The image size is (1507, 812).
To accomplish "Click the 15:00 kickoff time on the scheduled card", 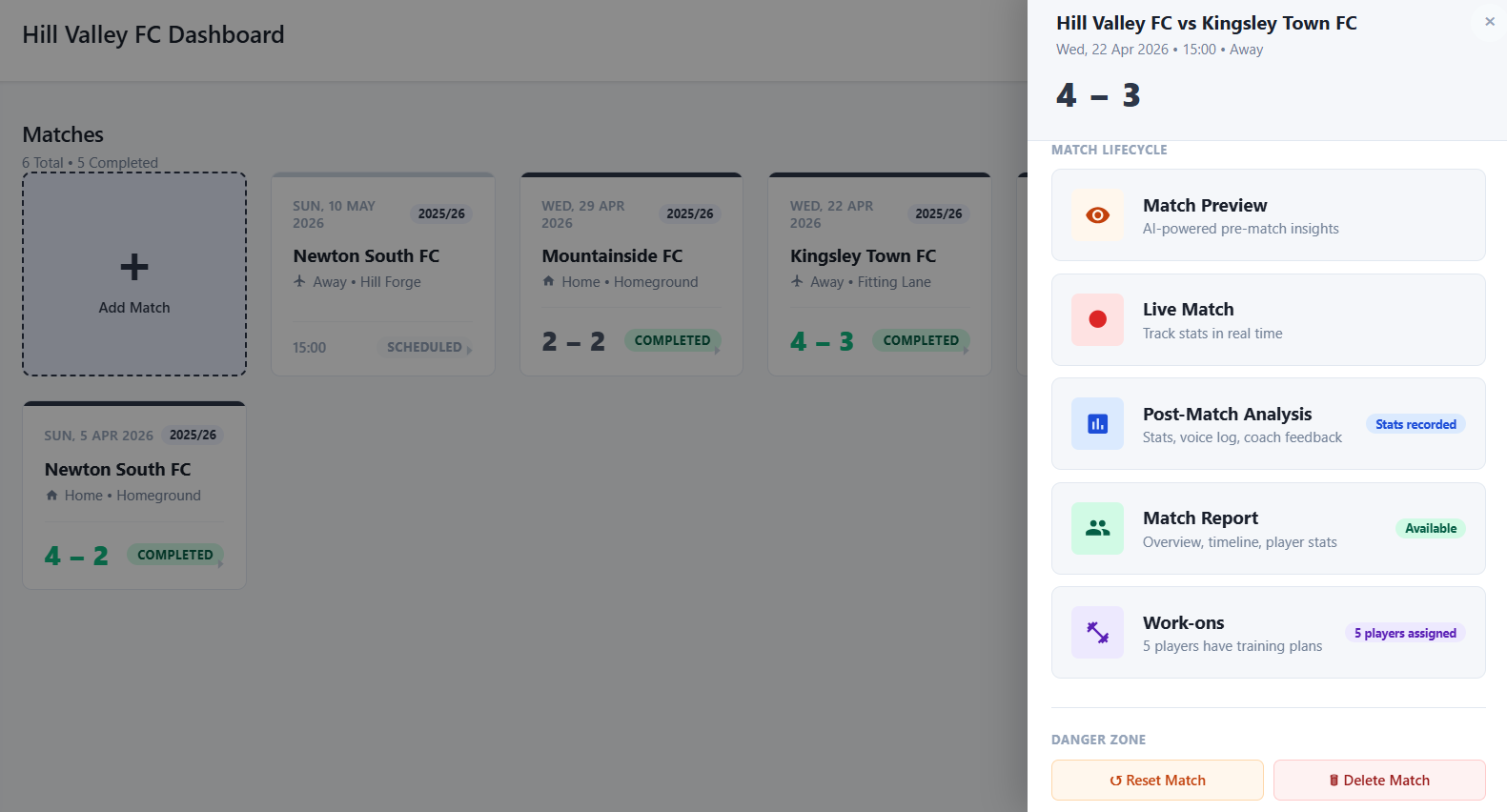I will [309, 348].
